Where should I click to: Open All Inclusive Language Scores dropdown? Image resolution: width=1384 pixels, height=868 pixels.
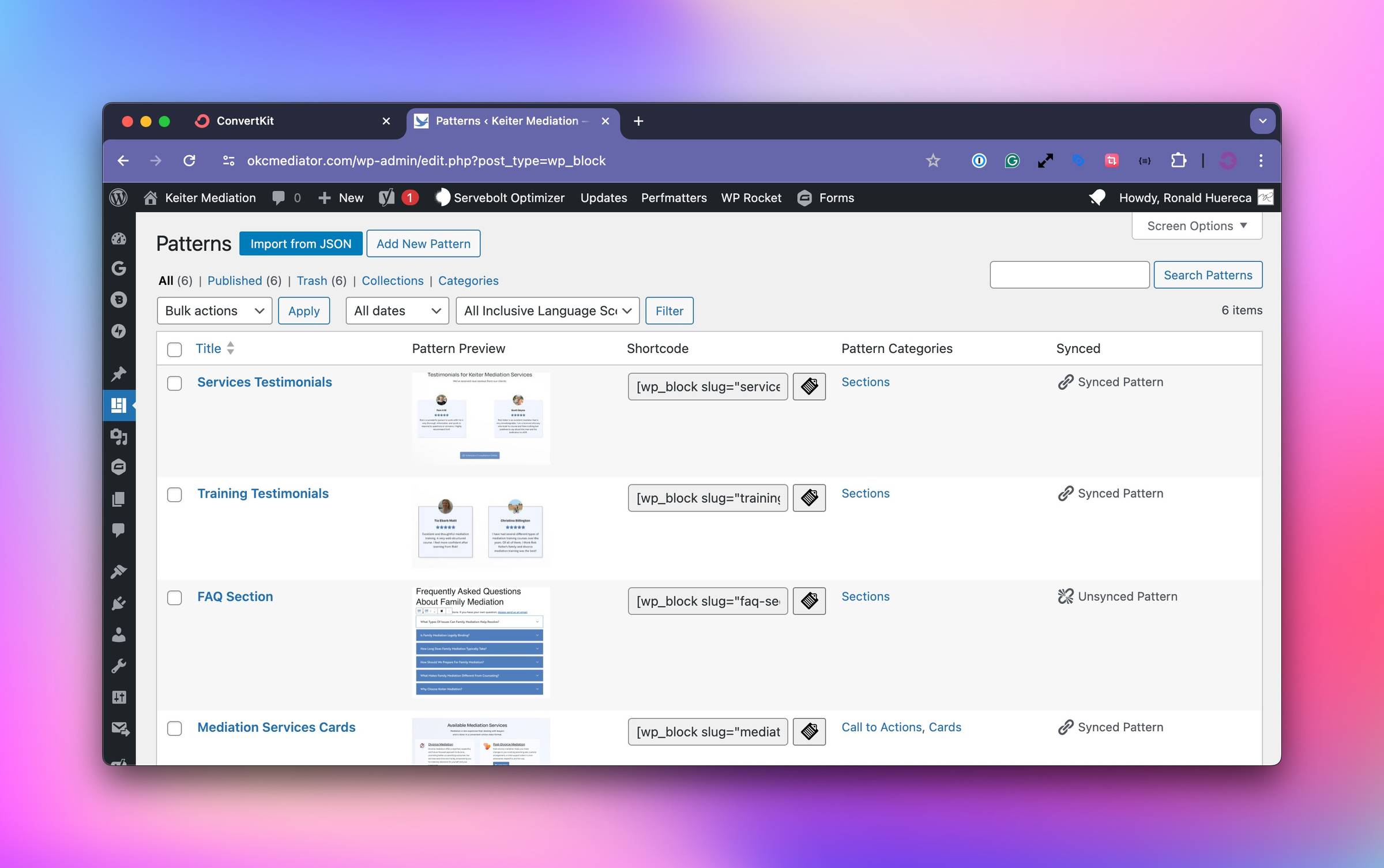pyautogui.click(x=548, y=310)
